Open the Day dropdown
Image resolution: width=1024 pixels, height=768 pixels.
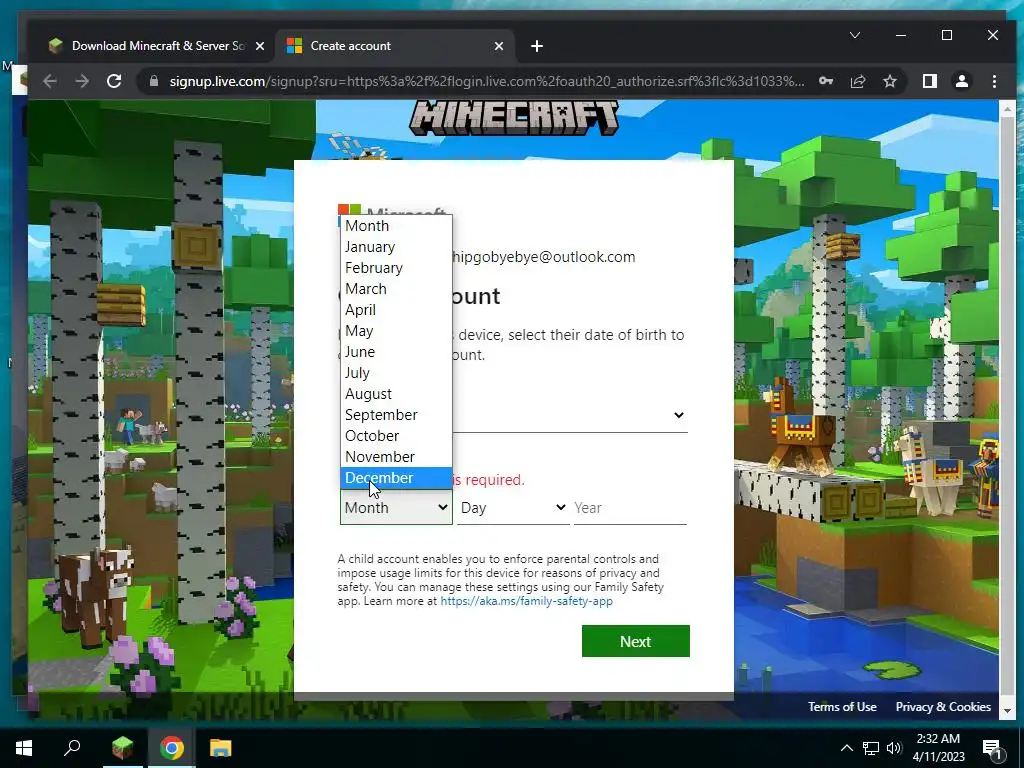(513, 507)
